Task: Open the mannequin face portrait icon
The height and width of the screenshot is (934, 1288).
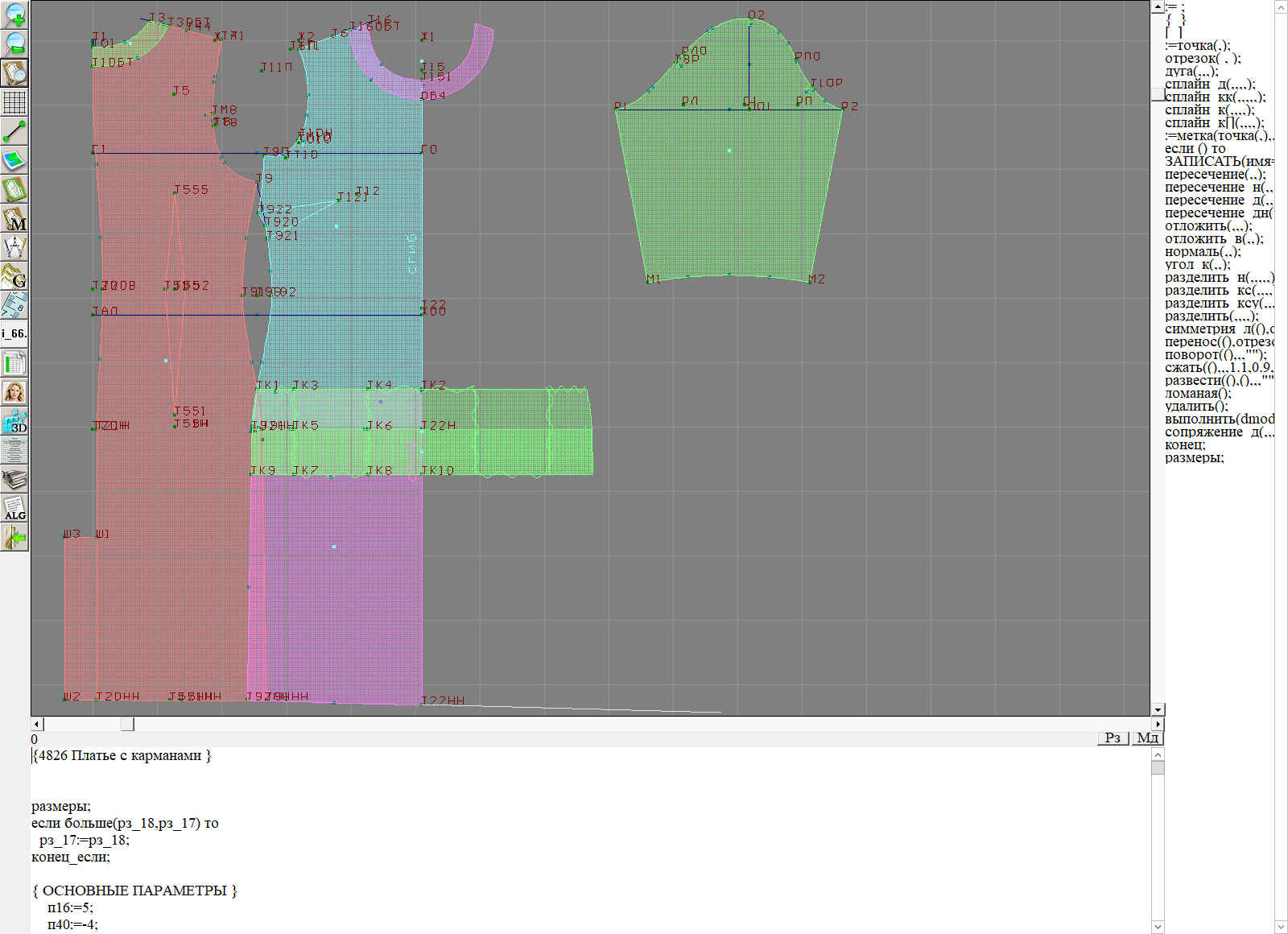Action: click(x=14, y=392)
